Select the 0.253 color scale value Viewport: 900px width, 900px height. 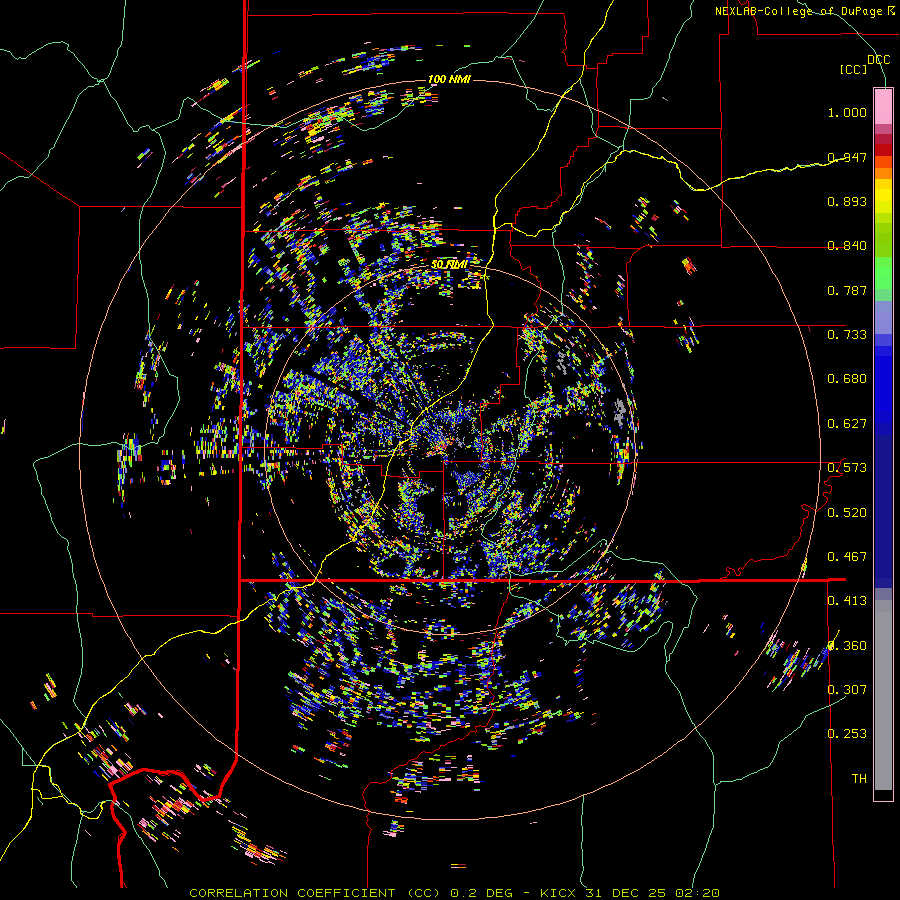(x=847, y=734)
